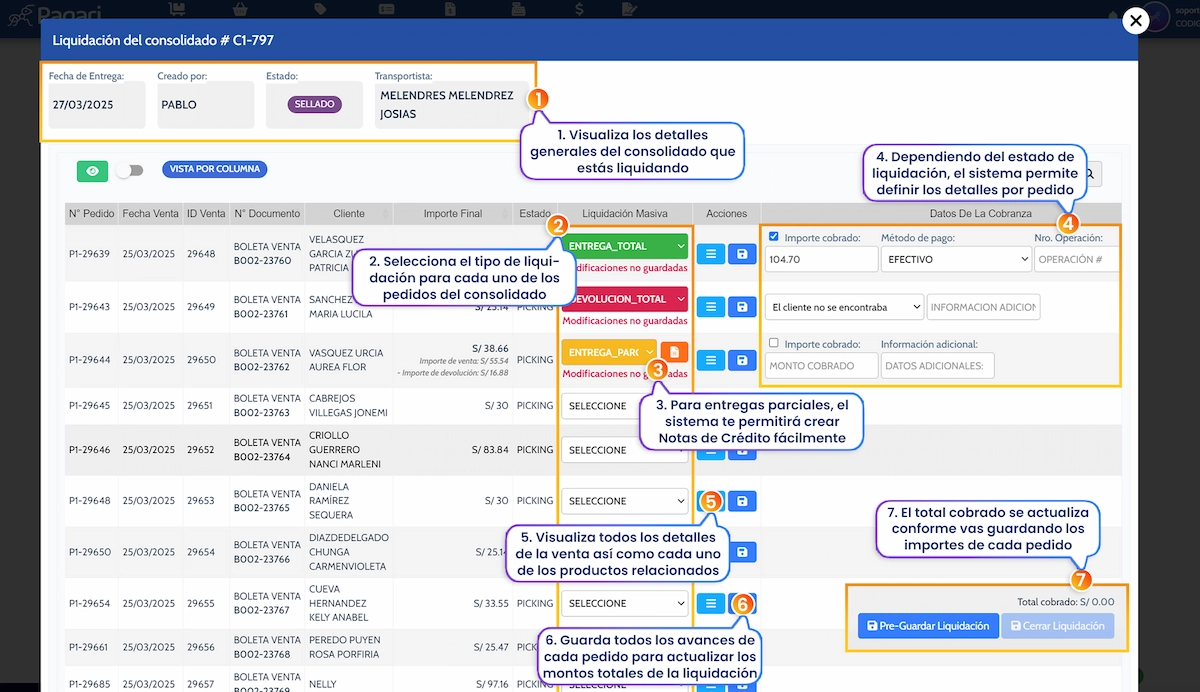Save order P1-29639 with the disk icon
The width and height of the screenshot is (1200, 692).
click(x=742, y=255)
